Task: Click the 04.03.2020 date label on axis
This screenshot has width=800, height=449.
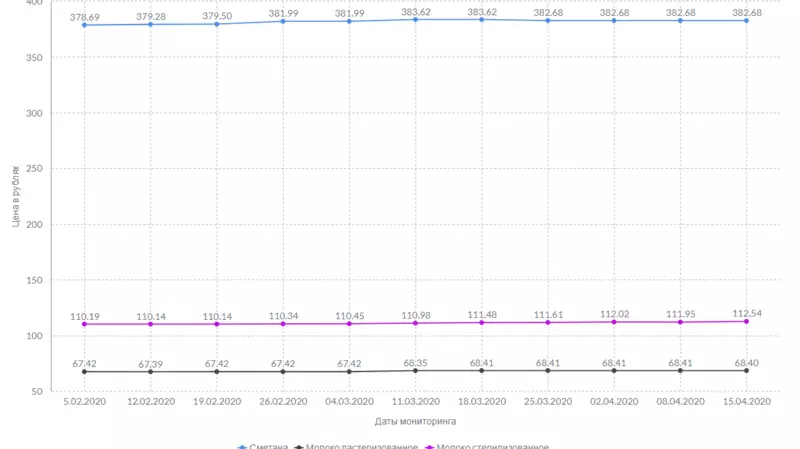Action: pos(349,401)
